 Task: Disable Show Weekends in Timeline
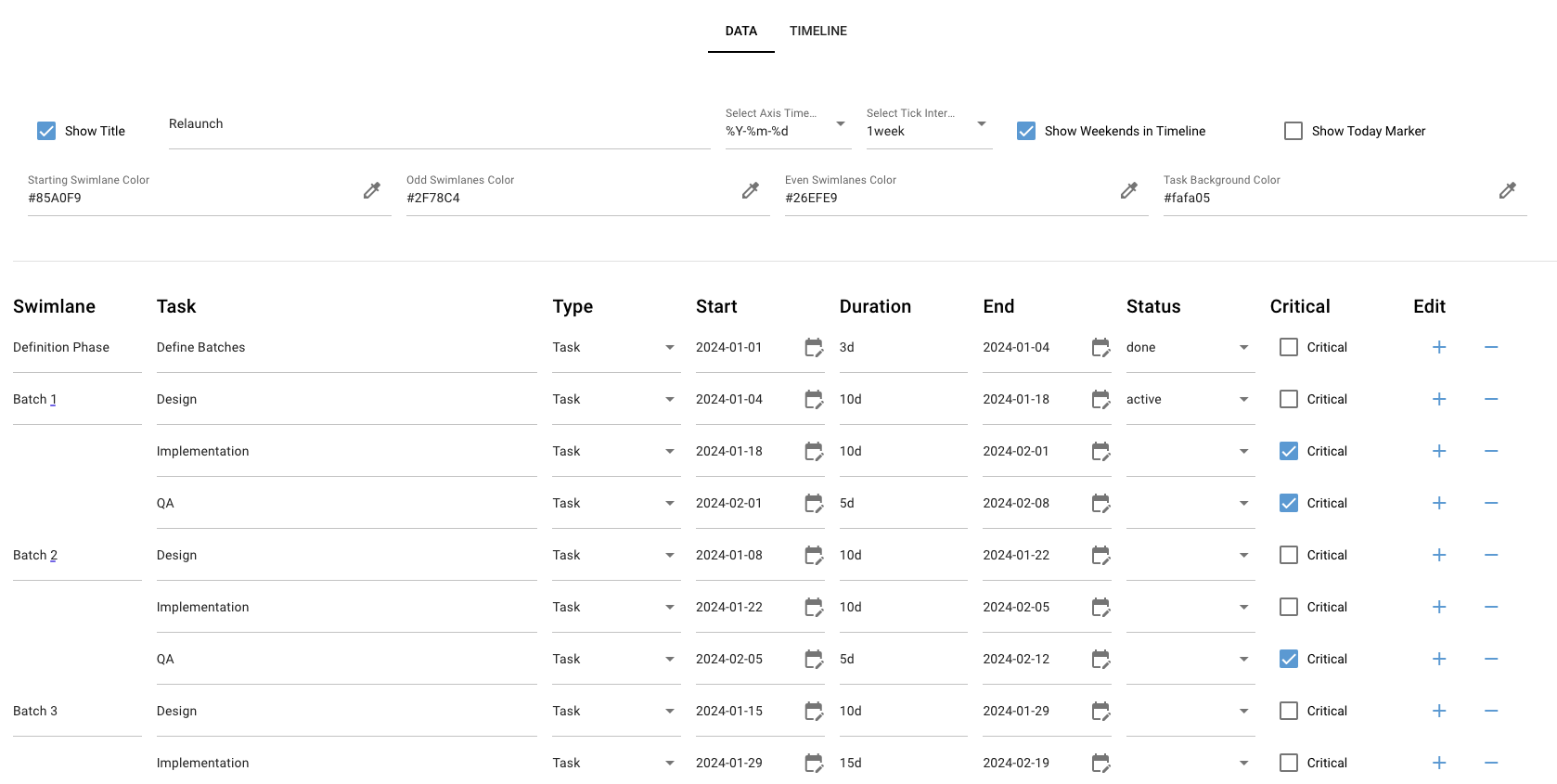pyautogui.click(x=1026, y=131)
